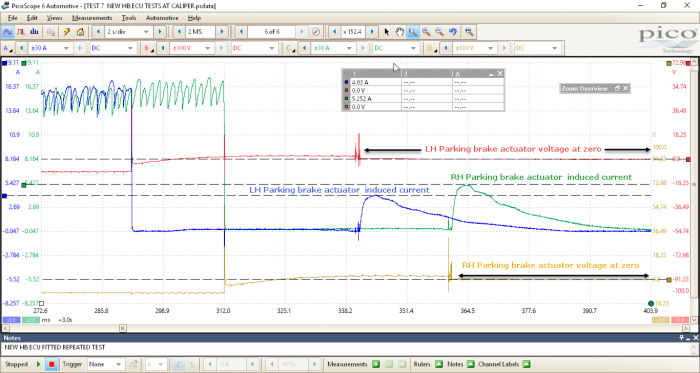Toggle the Rulers legend button

click(x=439, y=364)
